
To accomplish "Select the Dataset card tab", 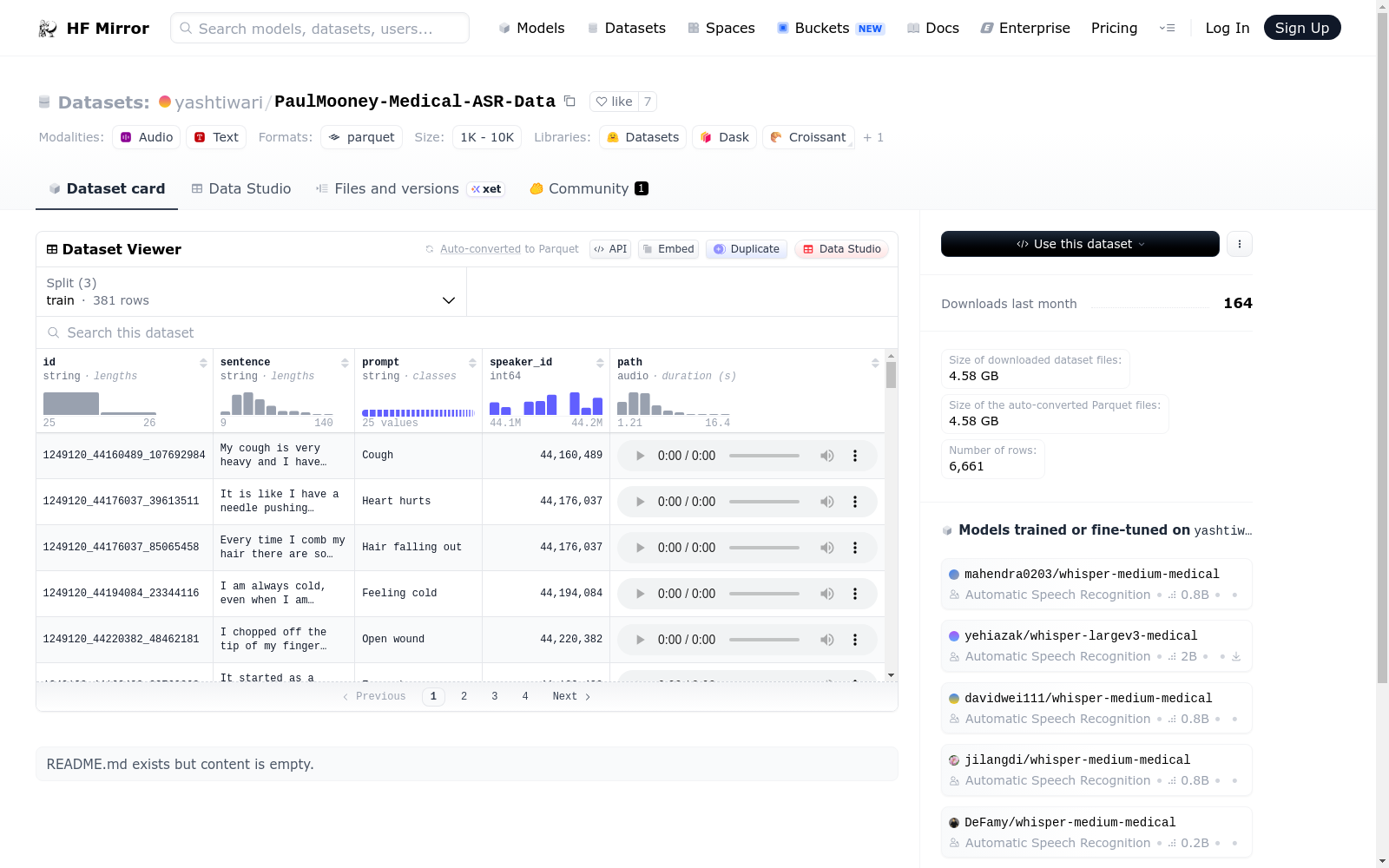I will [x=107, y=188].
